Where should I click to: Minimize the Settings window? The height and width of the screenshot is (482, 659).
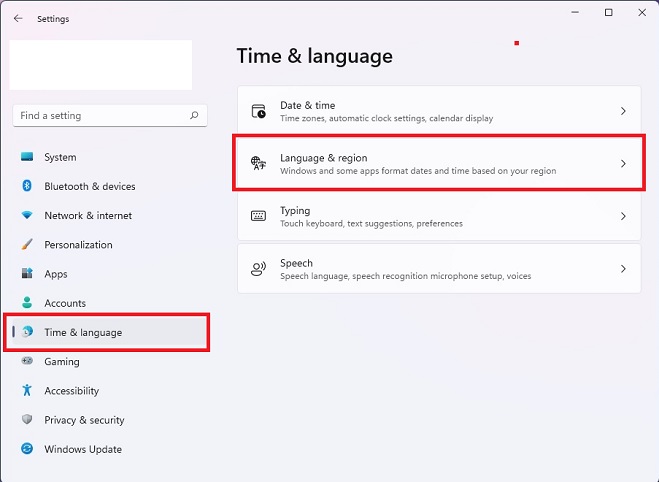tap(575, 13)
